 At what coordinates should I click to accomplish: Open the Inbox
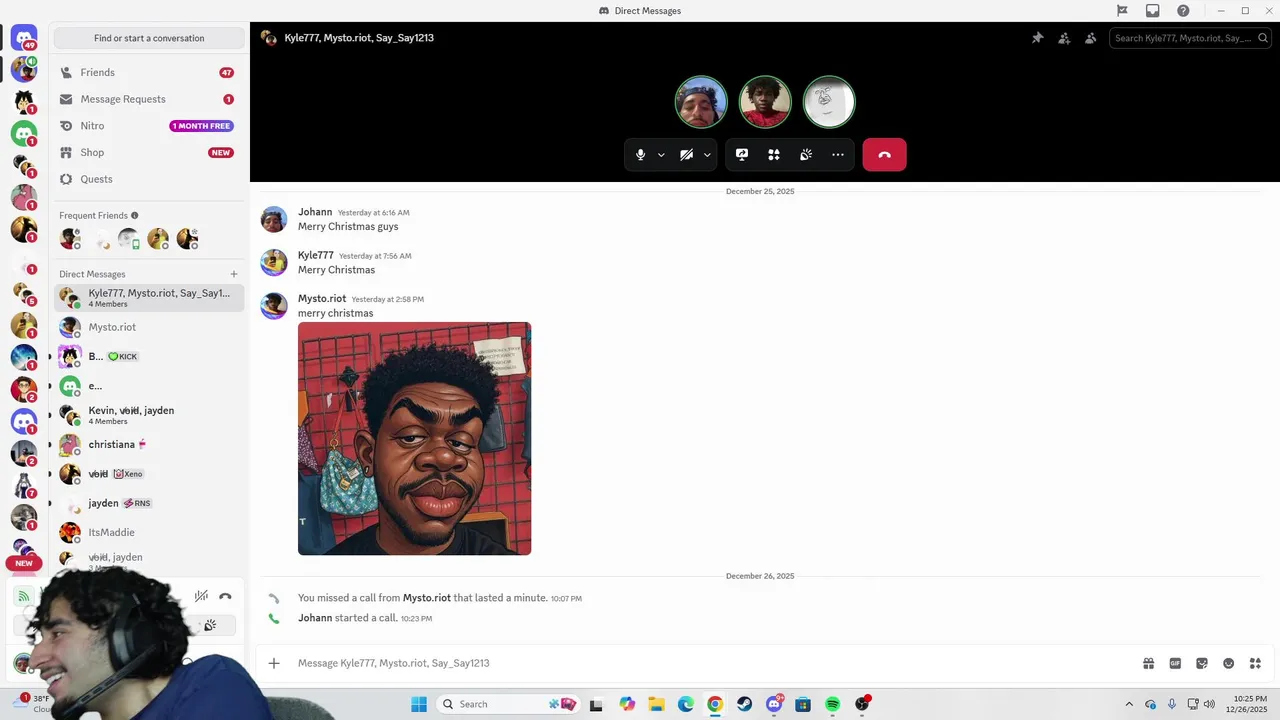pos(1153,11)
